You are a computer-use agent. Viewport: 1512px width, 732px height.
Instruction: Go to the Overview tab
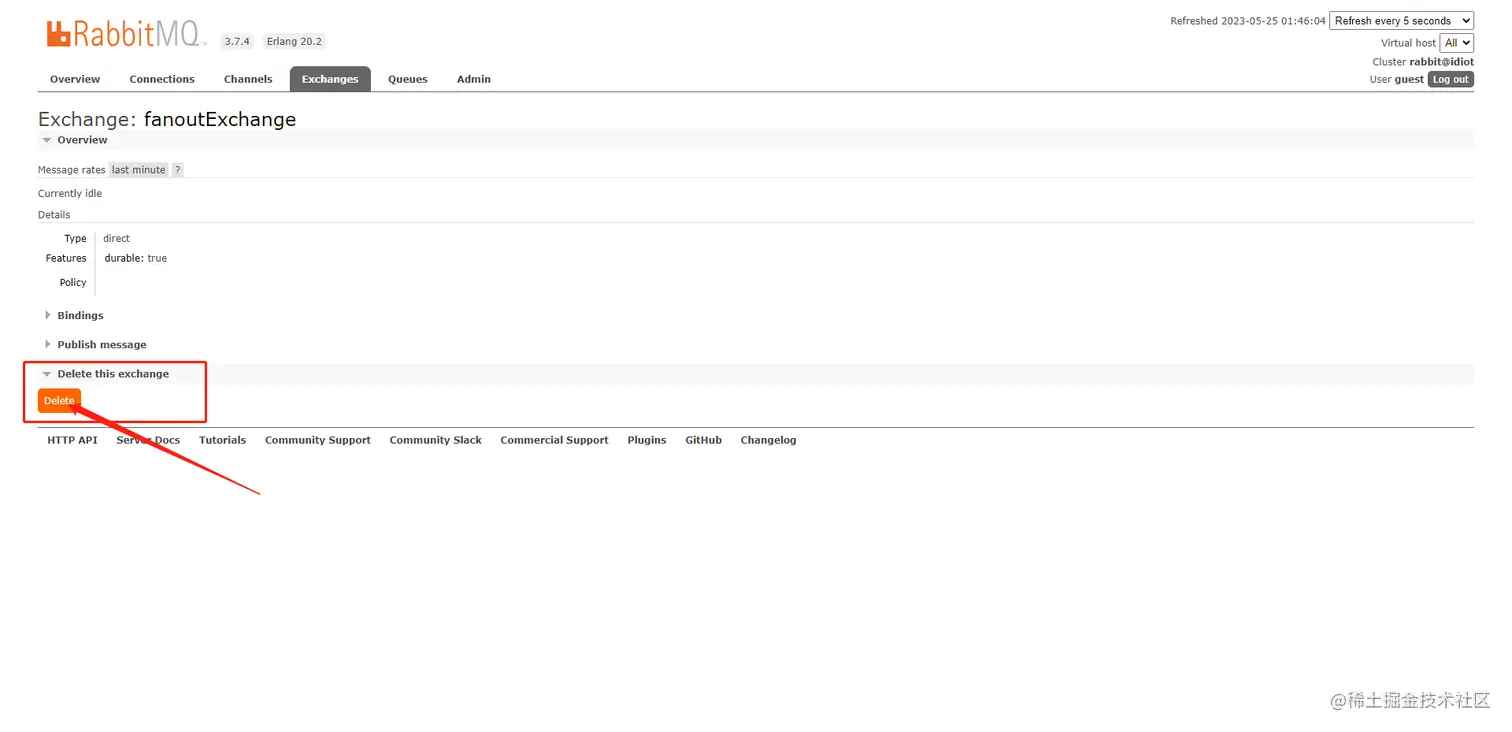point(74,79)
